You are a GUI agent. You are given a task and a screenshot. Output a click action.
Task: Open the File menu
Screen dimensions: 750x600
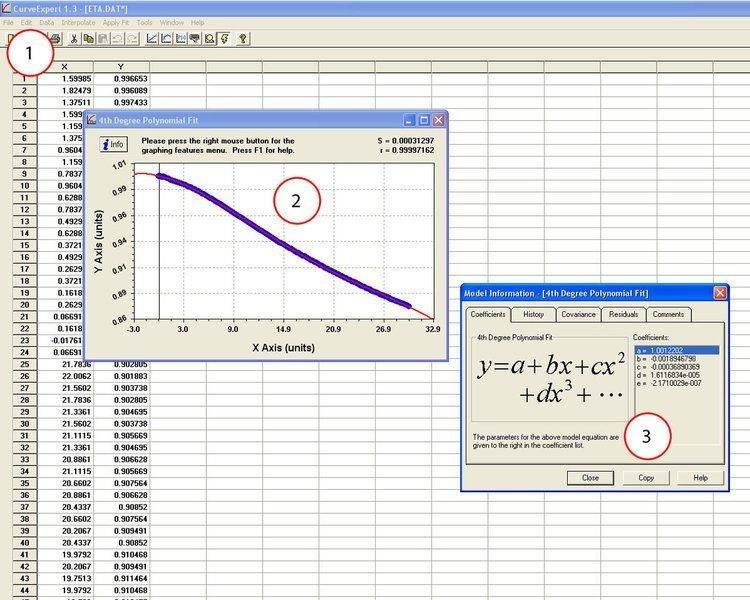click(x=9, y=22)
